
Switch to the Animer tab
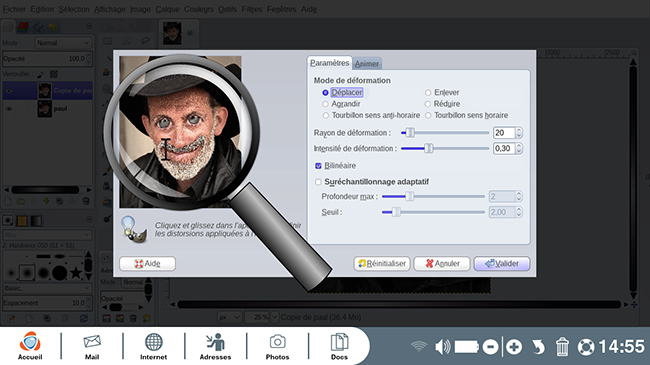click(366, 64)
